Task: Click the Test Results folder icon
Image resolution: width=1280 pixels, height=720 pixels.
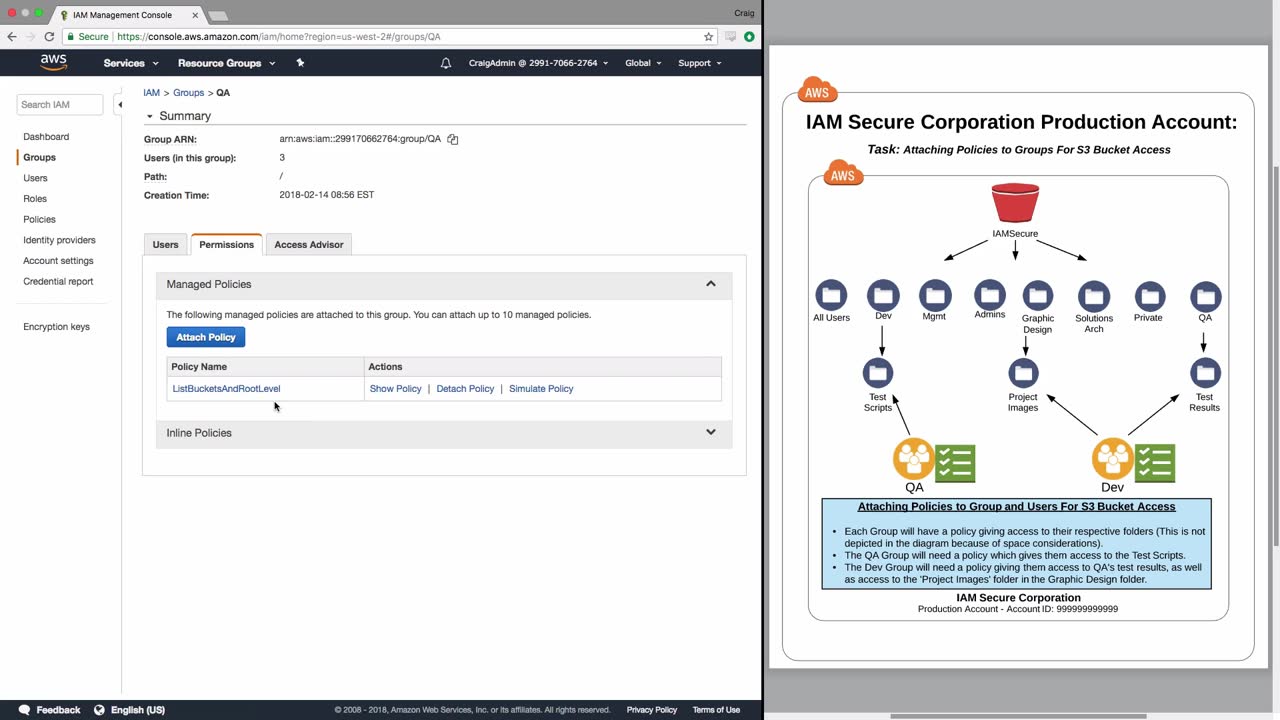Action: [1205, 373]
